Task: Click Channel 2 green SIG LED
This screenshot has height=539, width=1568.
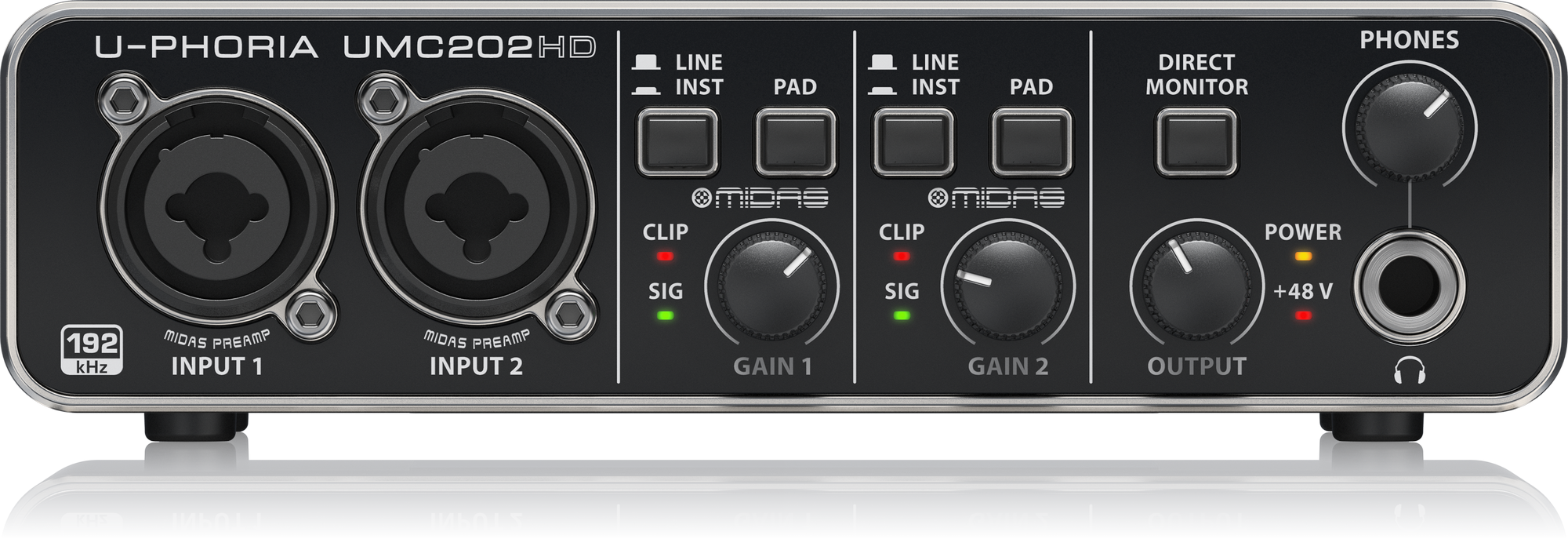Action: [x=901, y=315]
